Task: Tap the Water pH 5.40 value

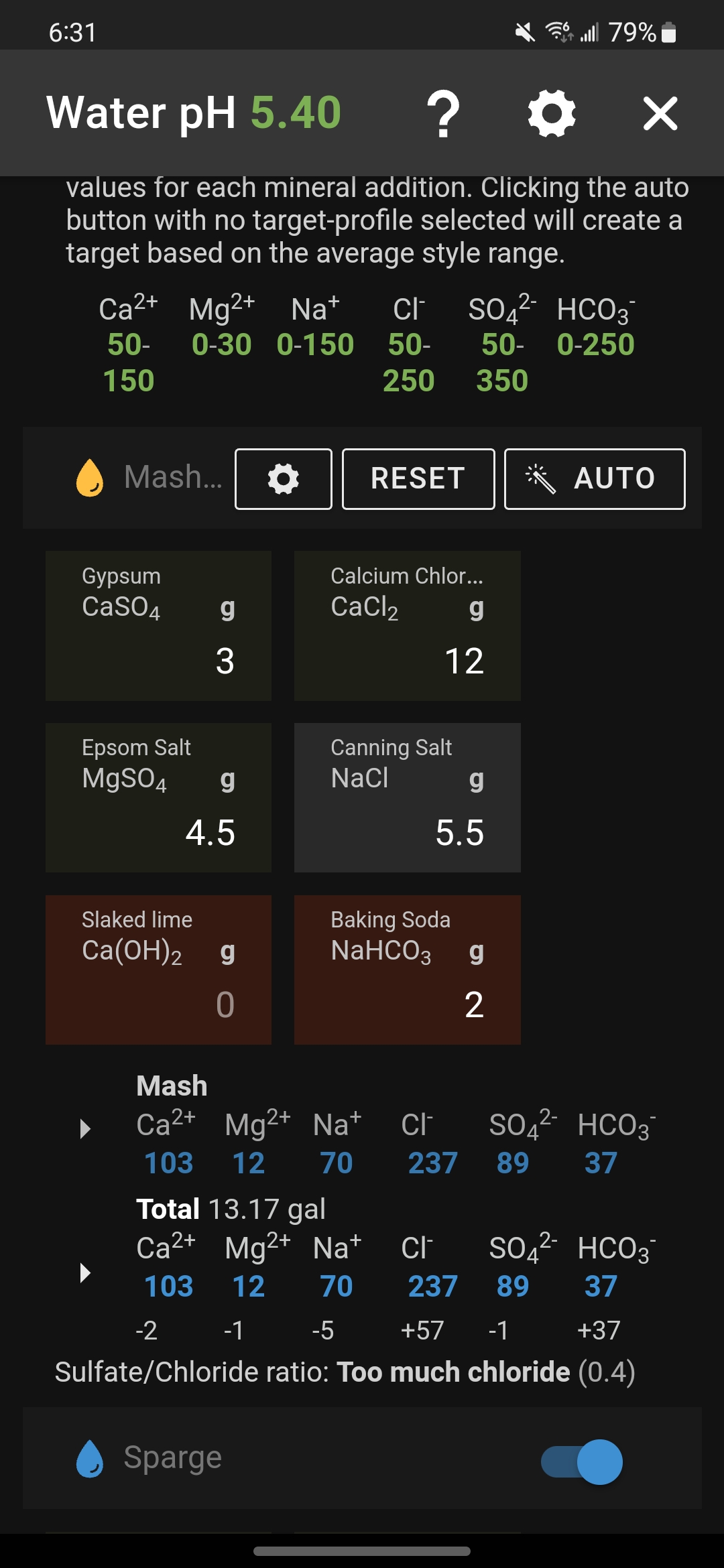Action: click(296, 112)
